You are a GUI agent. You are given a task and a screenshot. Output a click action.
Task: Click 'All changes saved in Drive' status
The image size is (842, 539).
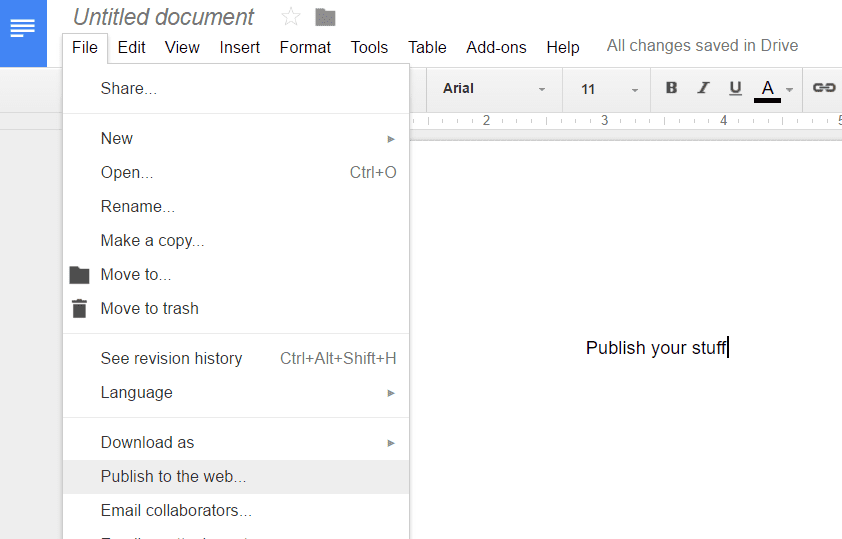point(702,46)
